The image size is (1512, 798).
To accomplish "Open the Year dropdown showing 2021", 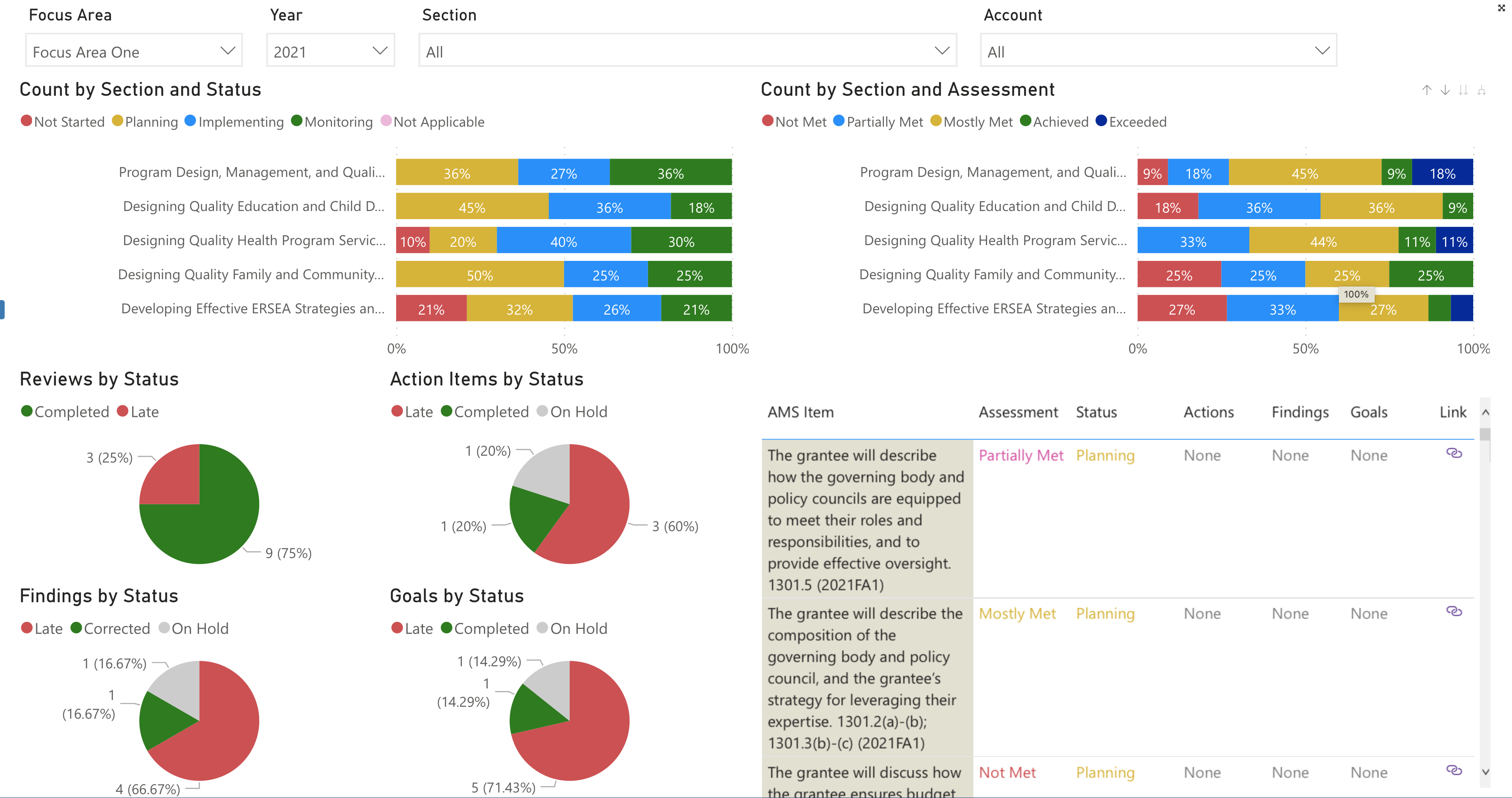I will [330, 51].
